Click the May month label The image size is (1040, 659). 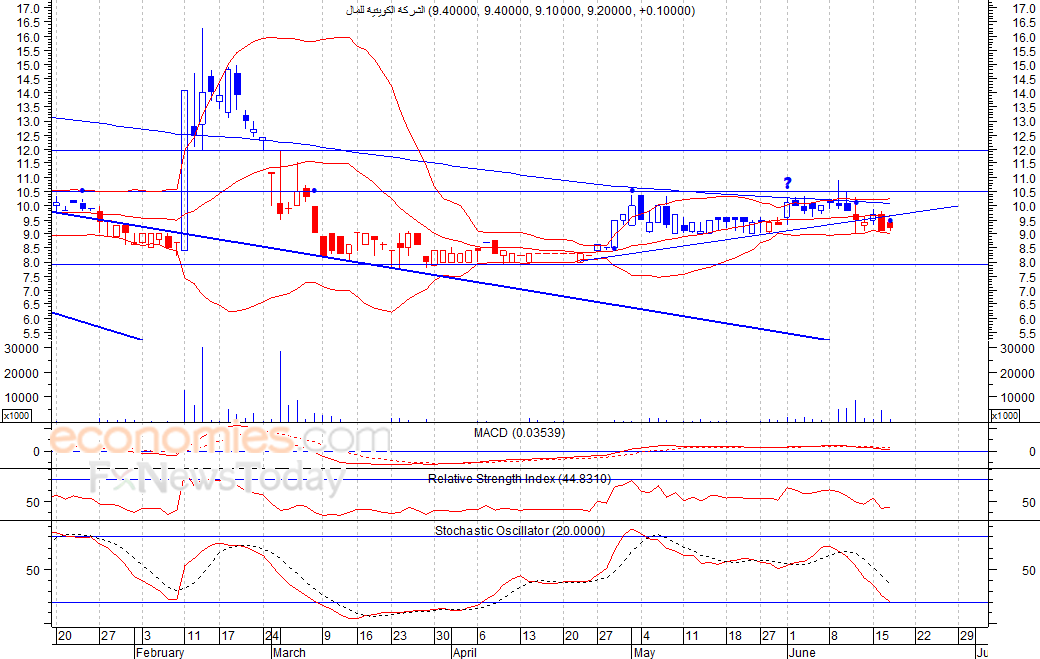click(x=643, y=652)
